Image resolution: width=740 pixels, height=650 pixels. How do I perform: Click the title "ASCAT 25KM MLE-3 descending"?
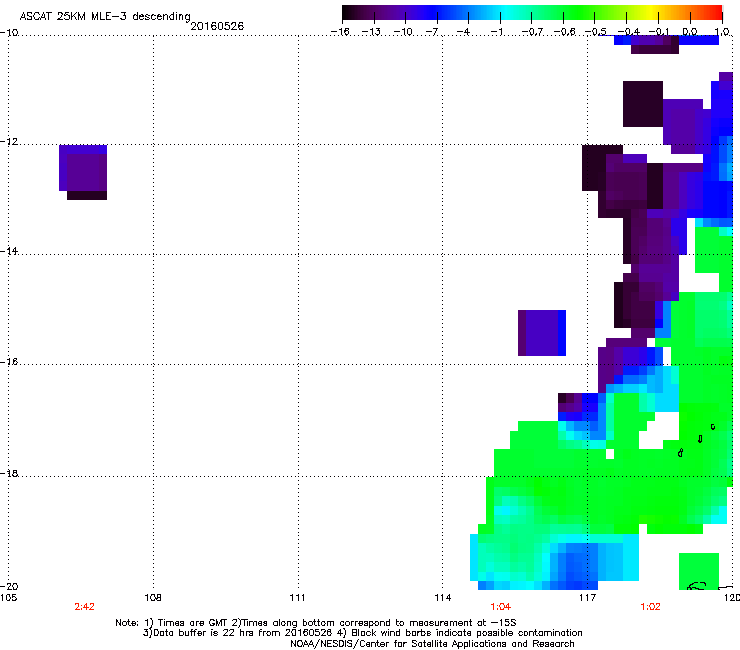tap(105, 16)
